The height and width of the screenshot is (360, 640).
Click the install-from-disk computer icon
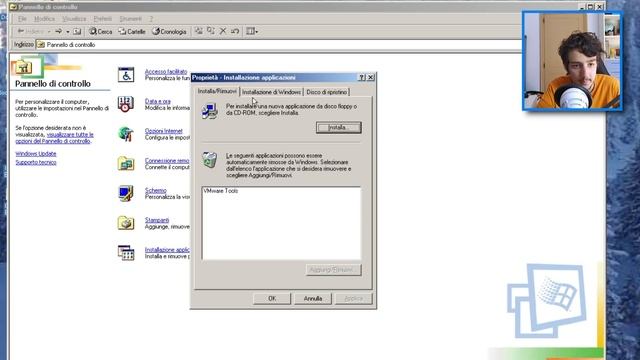[x=210, y=111]
